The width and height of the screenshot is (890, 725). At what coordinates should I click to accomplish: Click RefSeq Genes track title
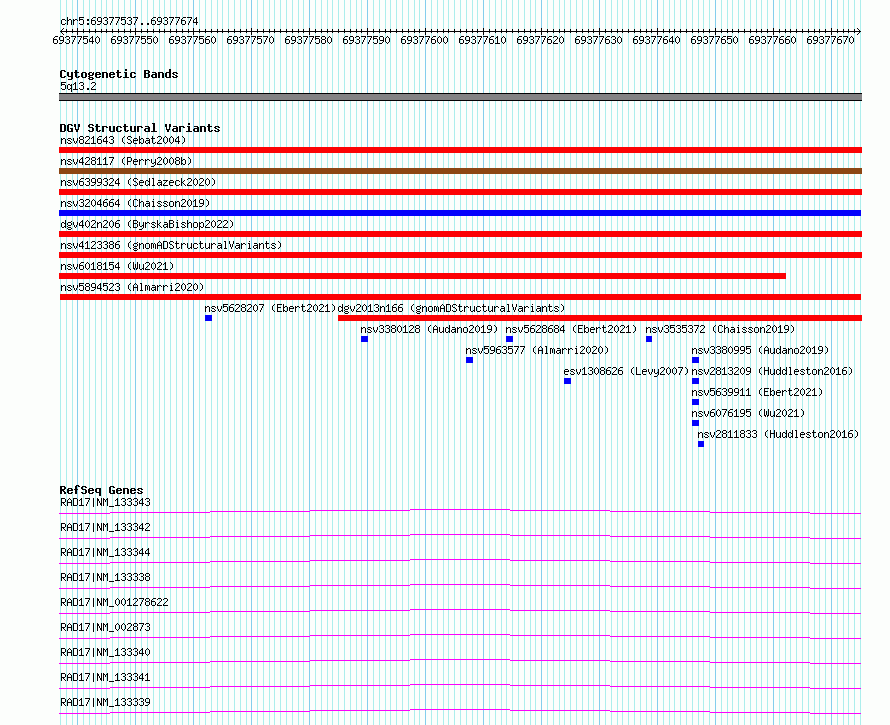pos(101,490)
